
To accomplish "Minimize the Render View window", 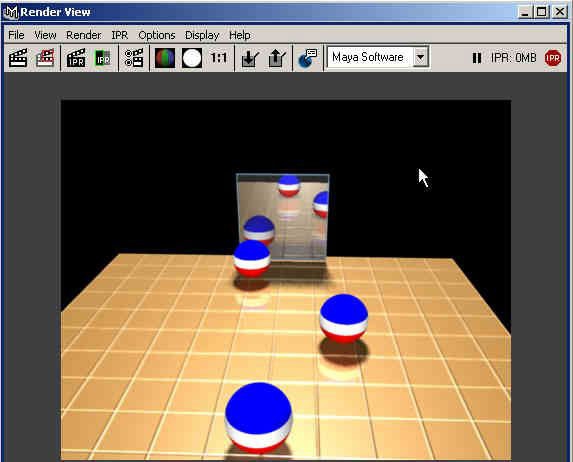I will (525, 12).
